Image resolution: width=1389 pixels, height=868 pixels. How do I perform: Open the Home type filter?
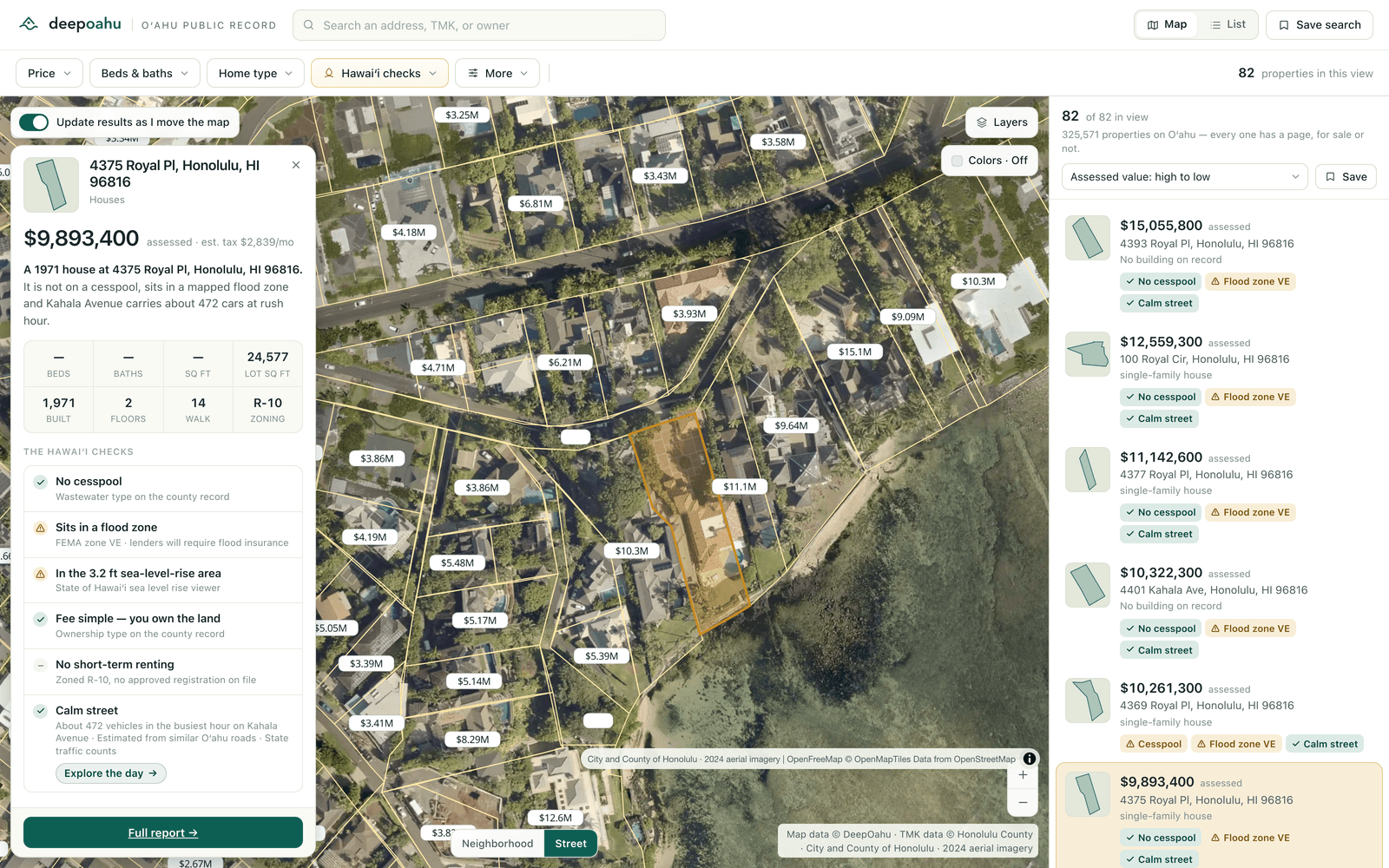pyautogui.click(x=255, y=73)
